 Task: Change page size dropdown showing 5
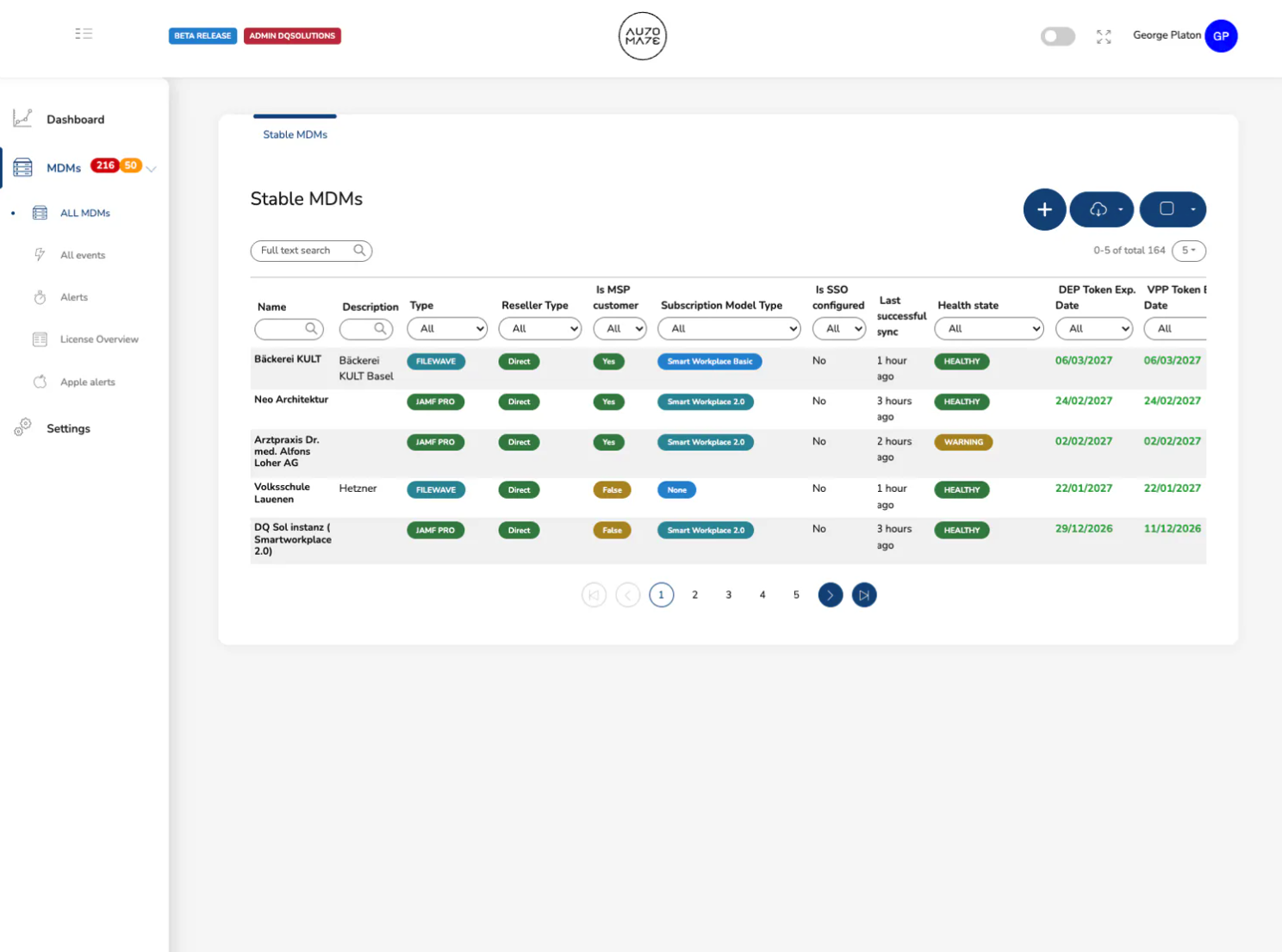point(1189,251)
